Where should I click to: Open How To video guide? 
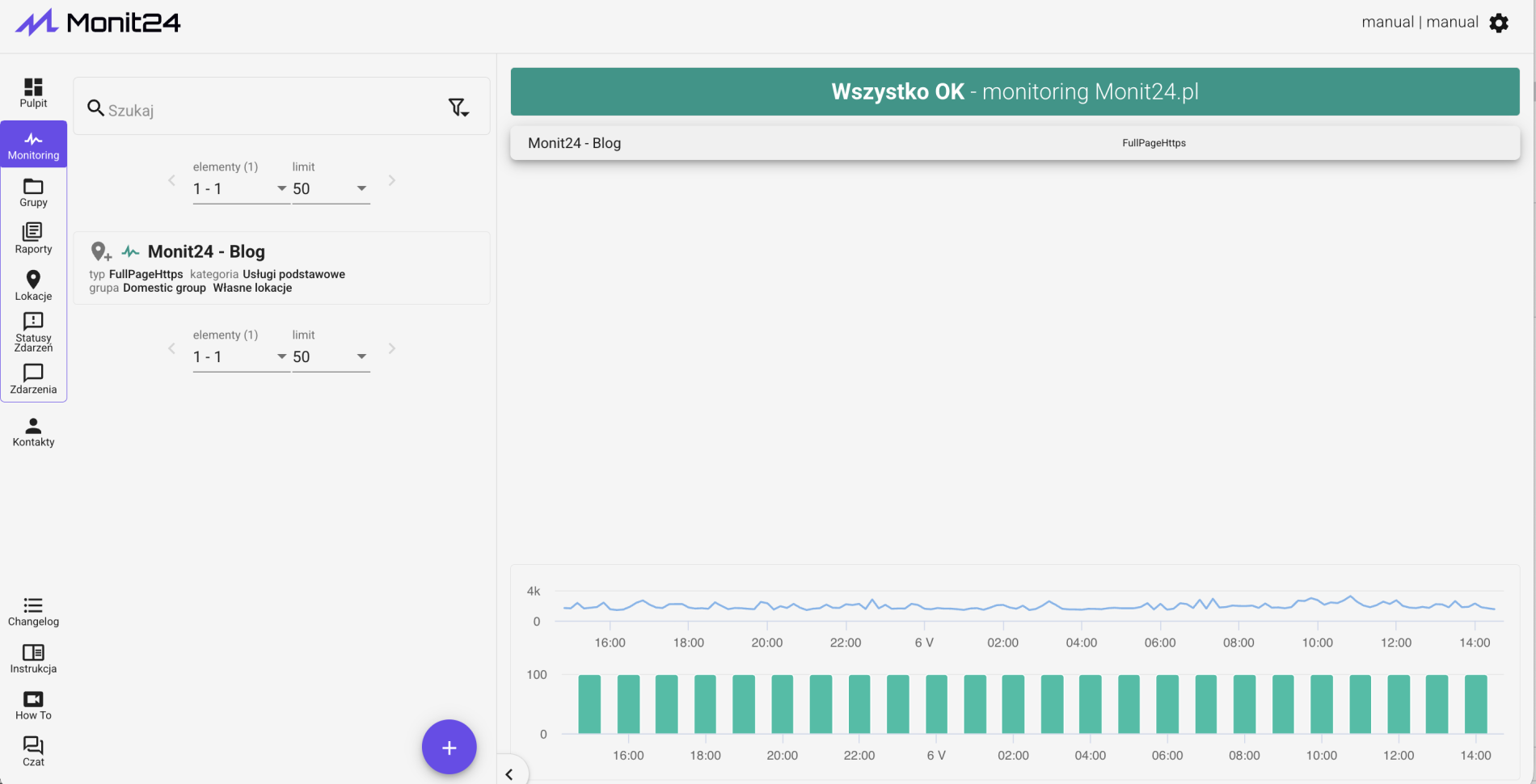33,706
